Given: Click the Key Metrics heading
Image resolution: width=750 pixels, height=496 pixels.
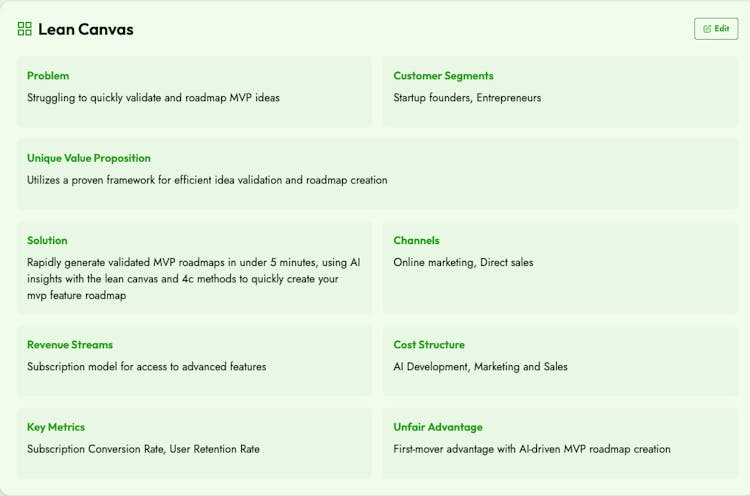Looking at the screenshot, I should tap(55, 427).
